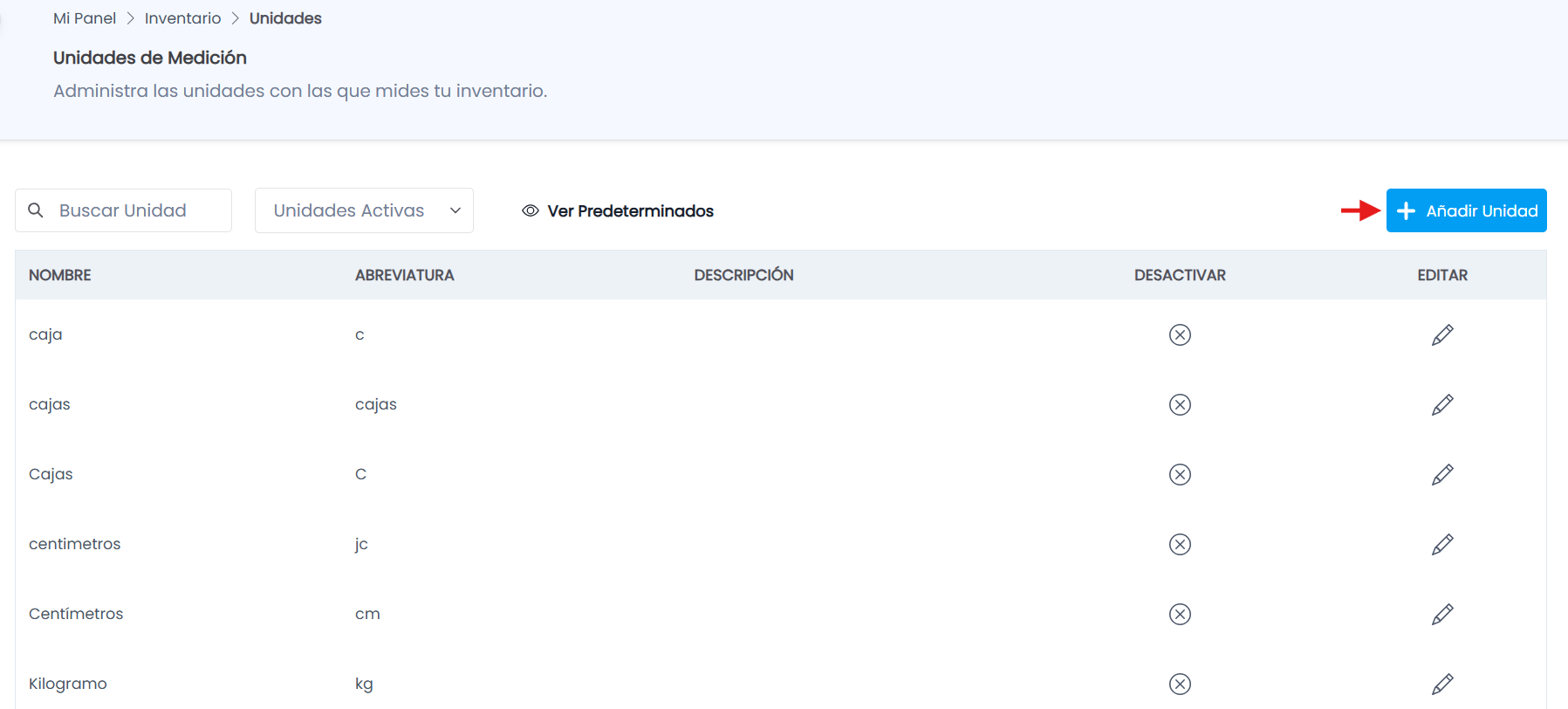Click the NOMBRE column header
1568x709 pixels.
coord(60,275)
